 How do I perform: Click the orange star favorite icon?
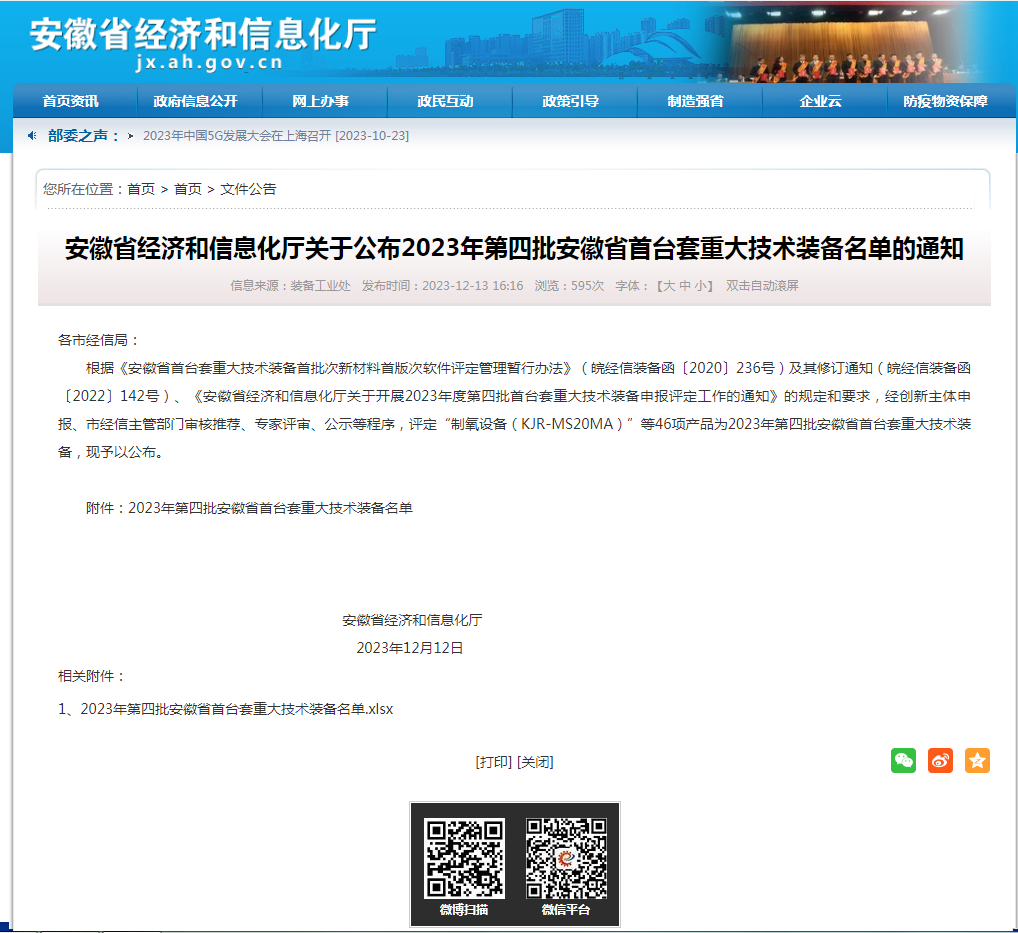[x=977, y=760]
